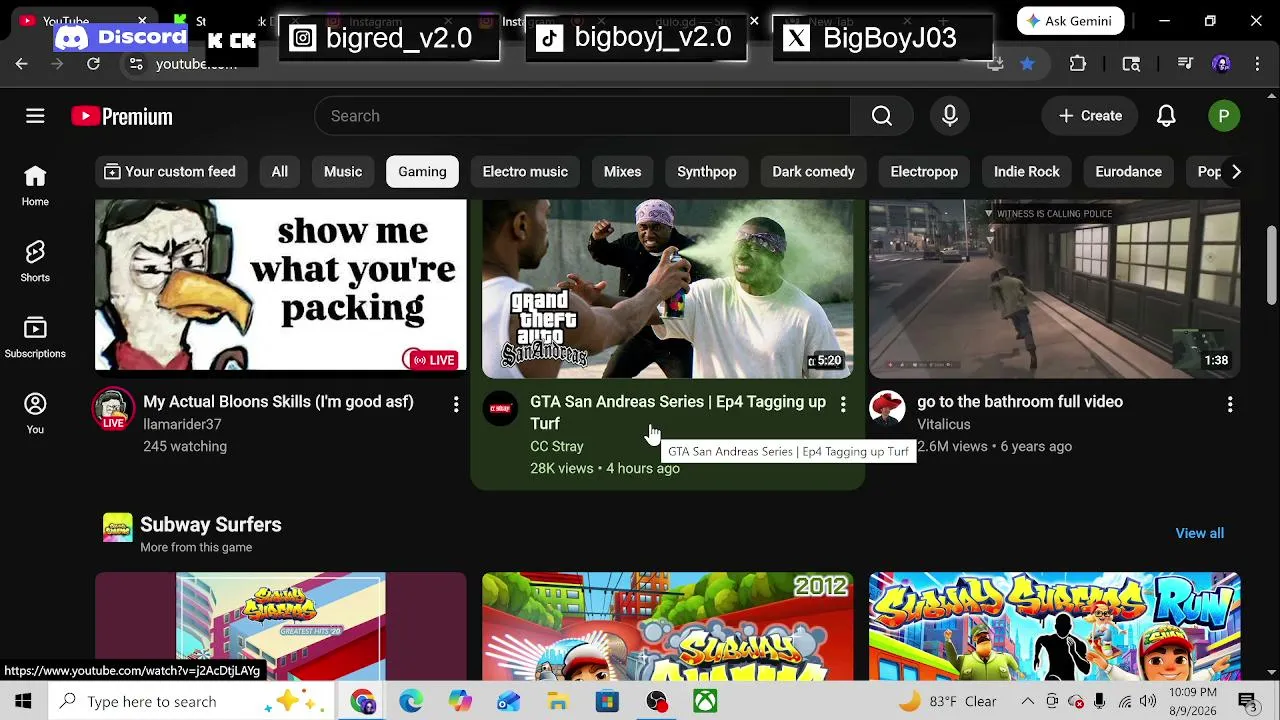Click the magnifier search button
Image resolution: width=1280 pixels, height=720 pixels.
tap(881, 116)
